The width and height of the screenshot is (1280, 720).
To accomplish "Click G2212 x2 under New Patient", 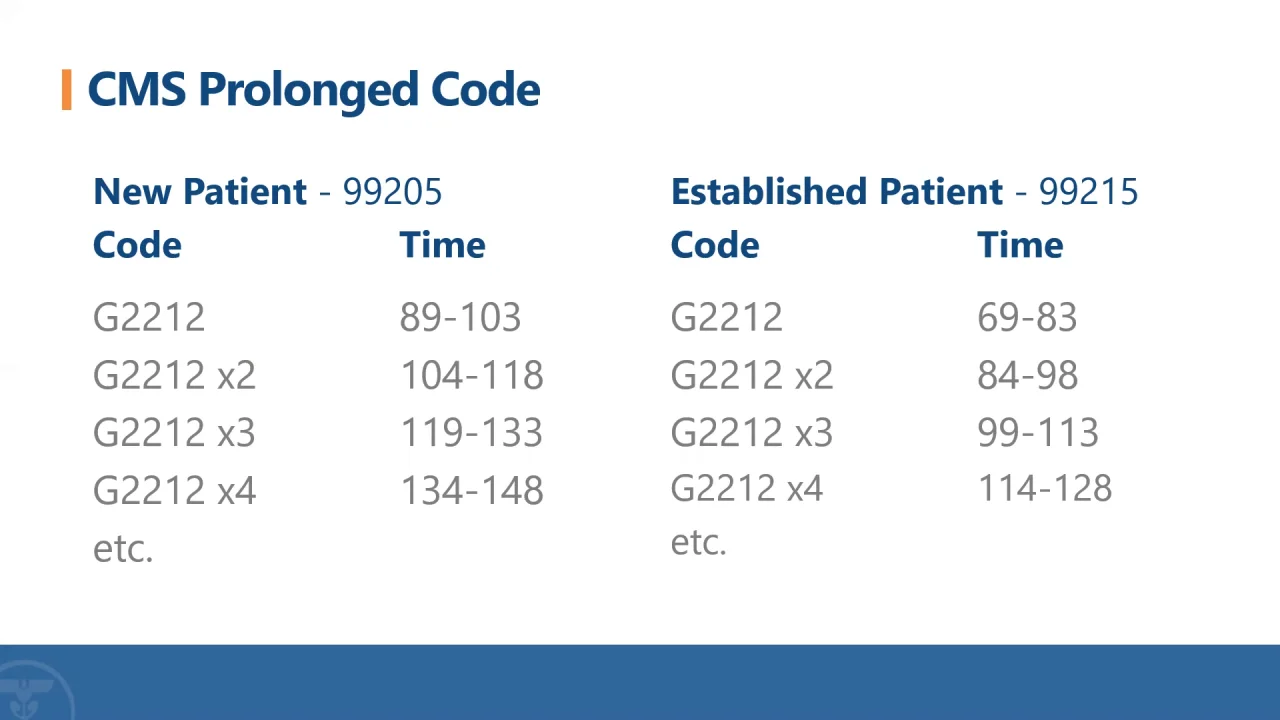I will (x=174, y=376).
